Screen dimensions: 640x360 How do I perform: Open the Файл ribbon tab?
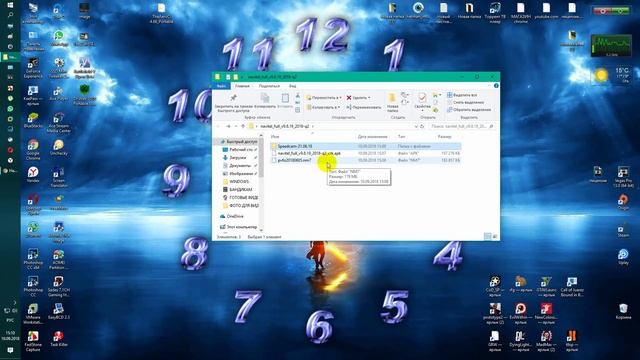click(x=221, y=86)
